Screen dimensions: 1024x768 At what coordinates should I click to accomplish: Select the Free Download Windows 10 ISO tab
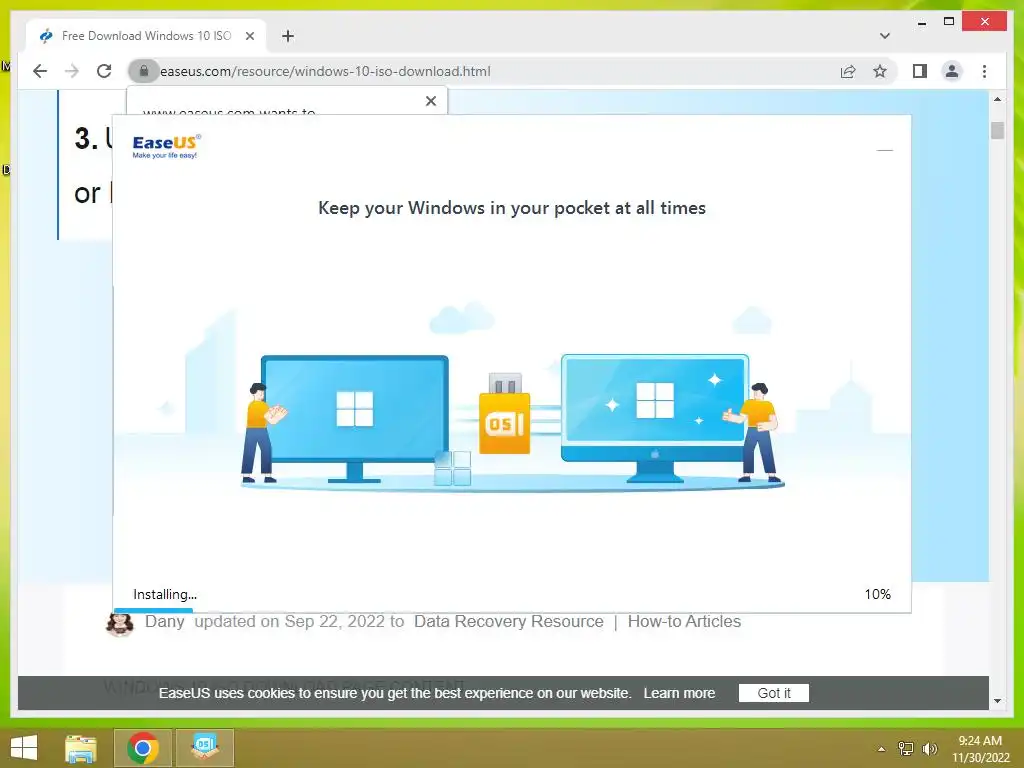[146, 36]
